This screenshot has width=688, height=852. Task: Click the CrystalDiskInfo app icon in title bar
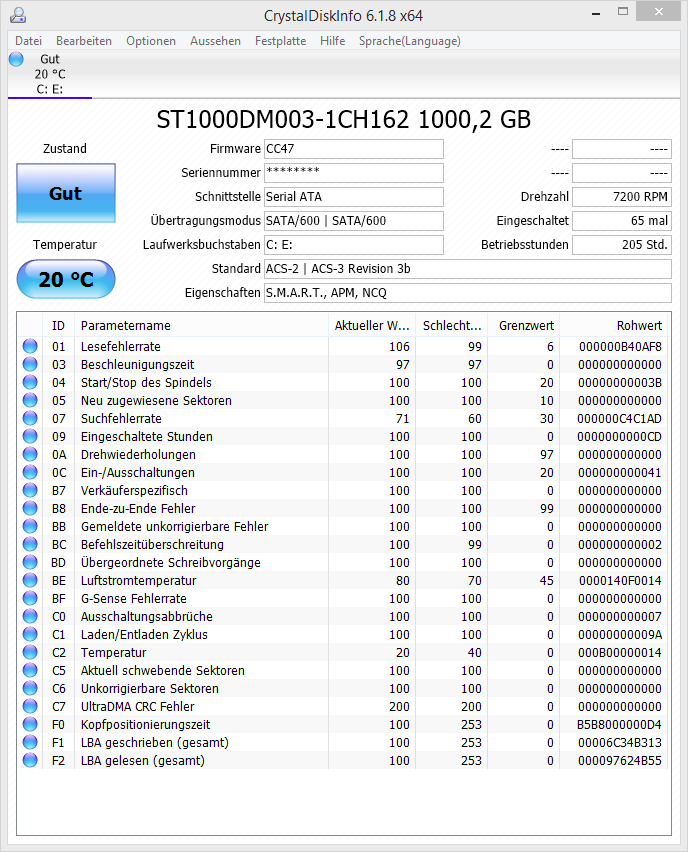(x=18, y=15)
